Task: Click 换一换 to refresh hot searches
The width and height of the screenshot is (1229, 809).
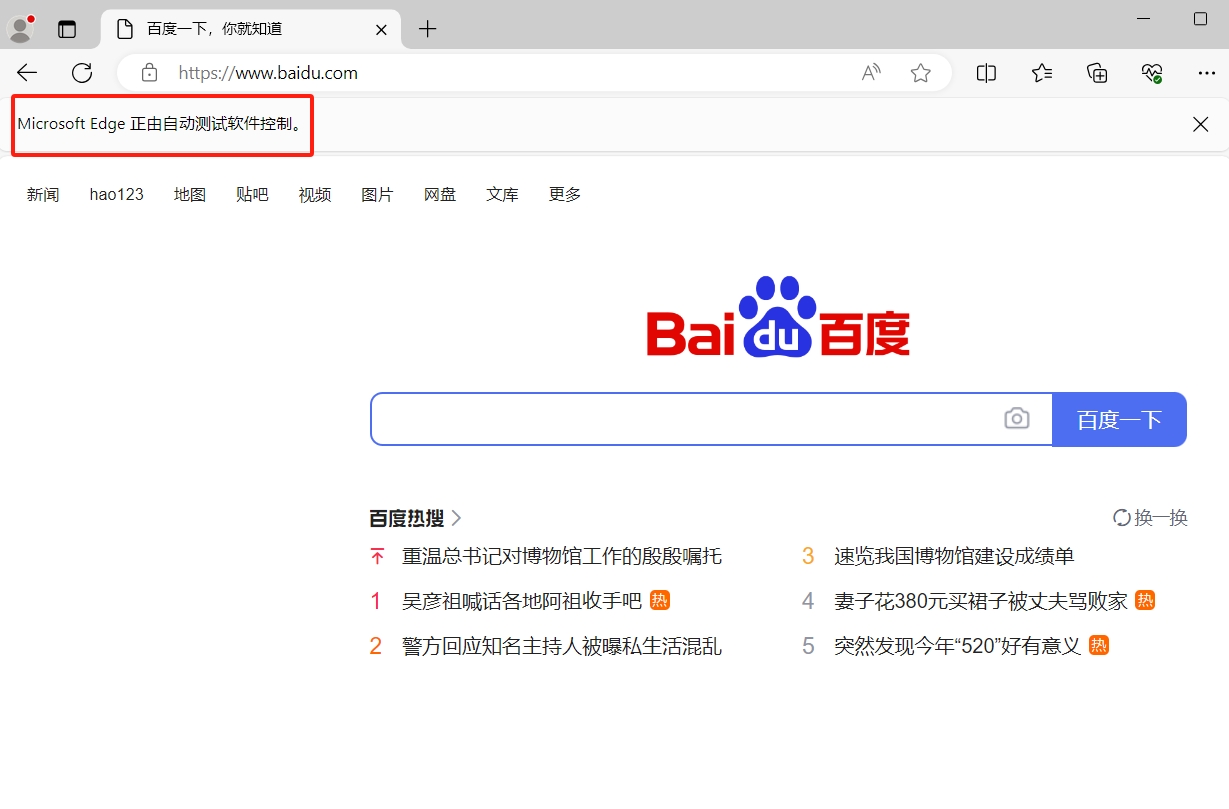Action: point(1150,518)
